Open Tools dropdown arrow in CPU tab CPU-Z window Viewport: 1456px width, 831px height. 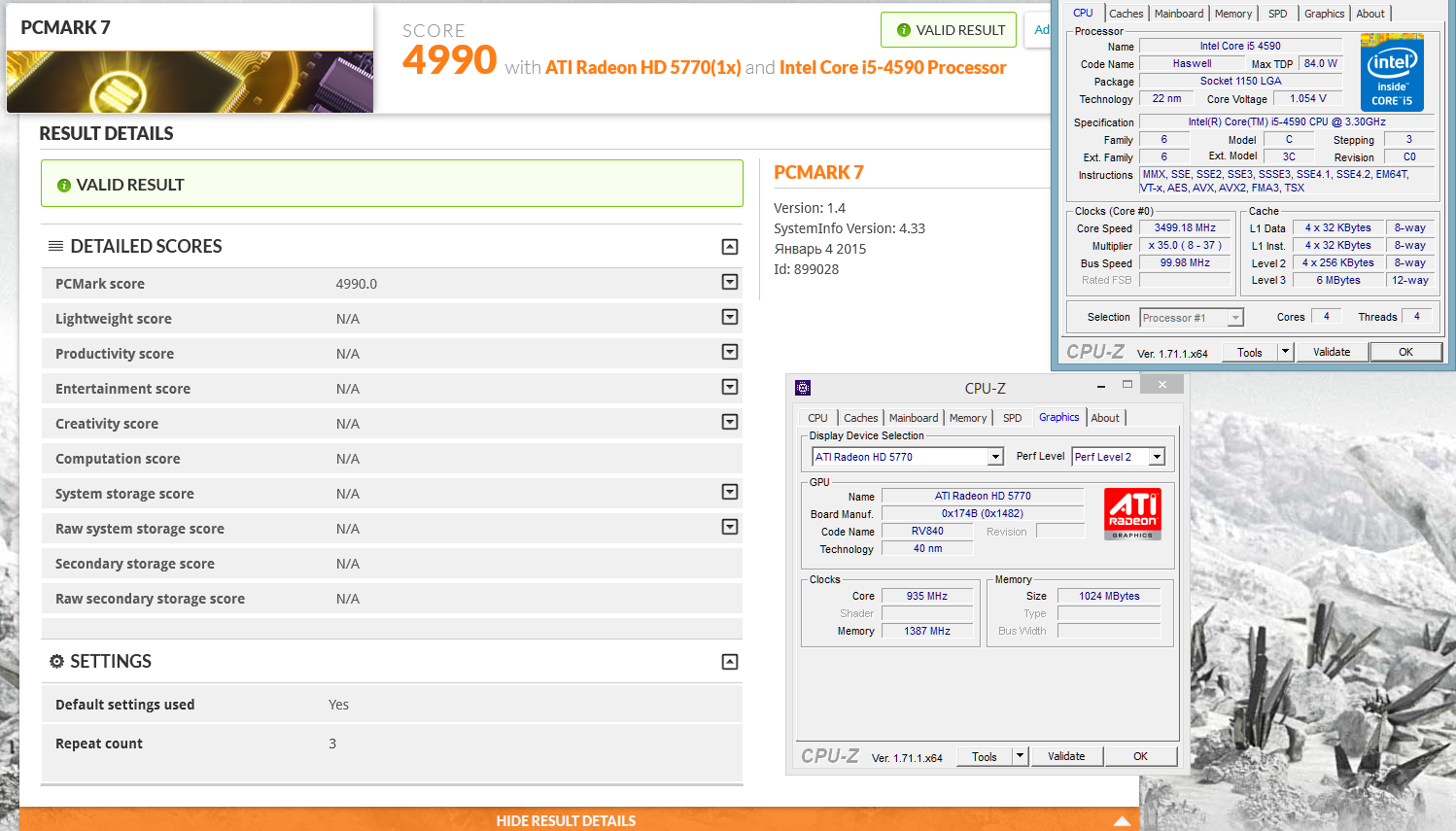point(1286,352)
